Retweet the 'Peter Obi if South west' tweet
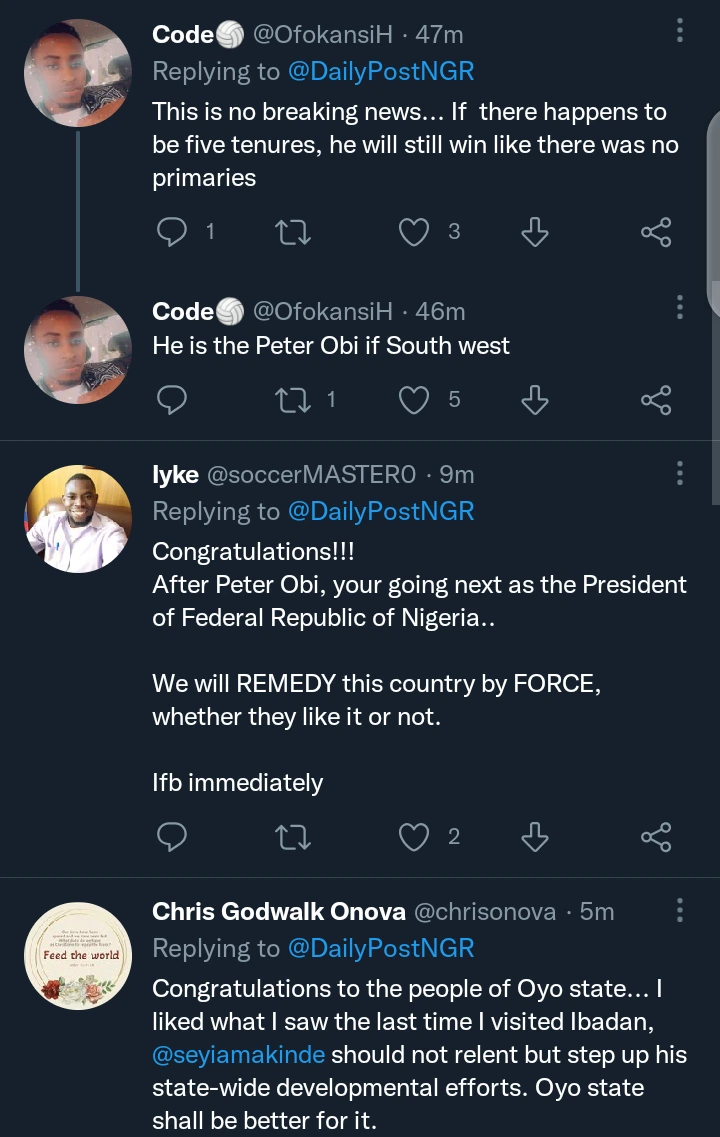Screen dimensions: 720x1137 [x=293, y=401]
